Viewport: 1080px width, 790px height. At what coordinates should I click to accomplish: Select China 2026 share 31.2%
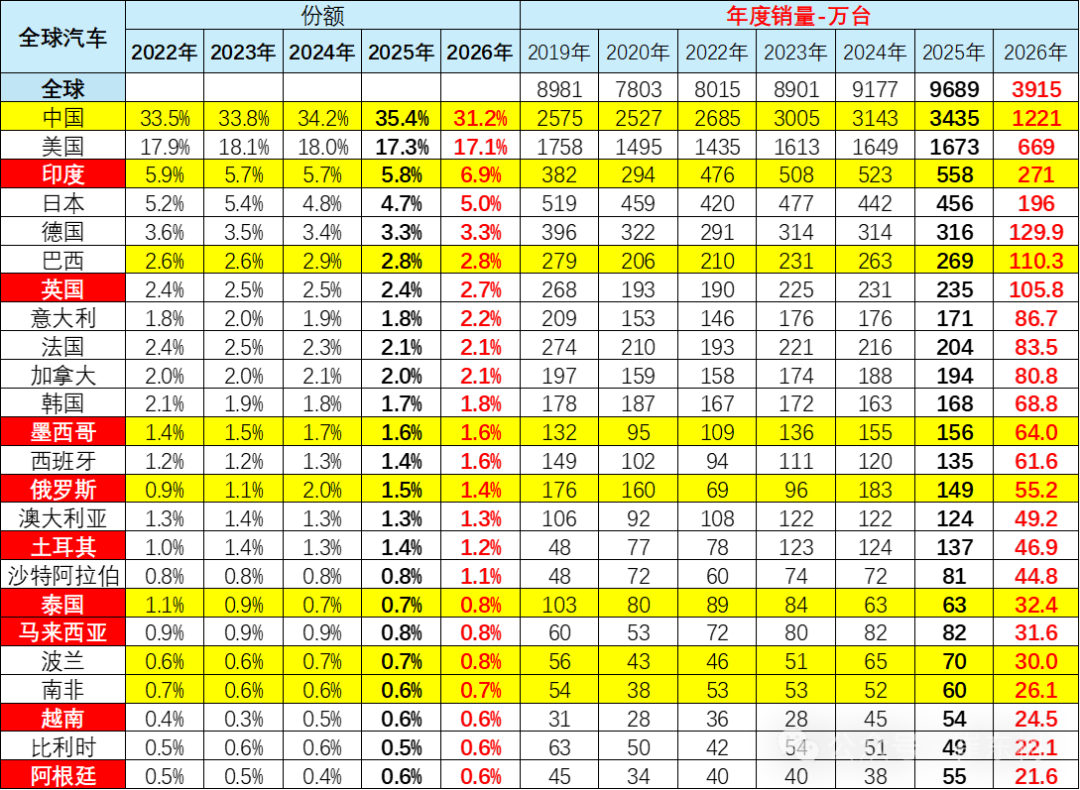(x=480, y=118)
